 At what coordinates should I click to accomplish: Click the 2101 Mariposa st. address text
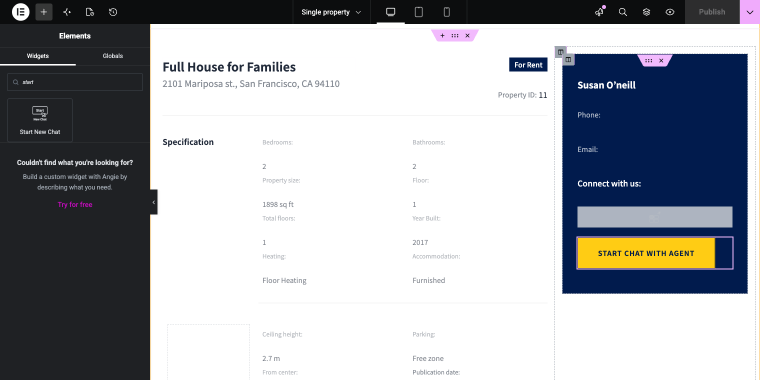[251, 84]
